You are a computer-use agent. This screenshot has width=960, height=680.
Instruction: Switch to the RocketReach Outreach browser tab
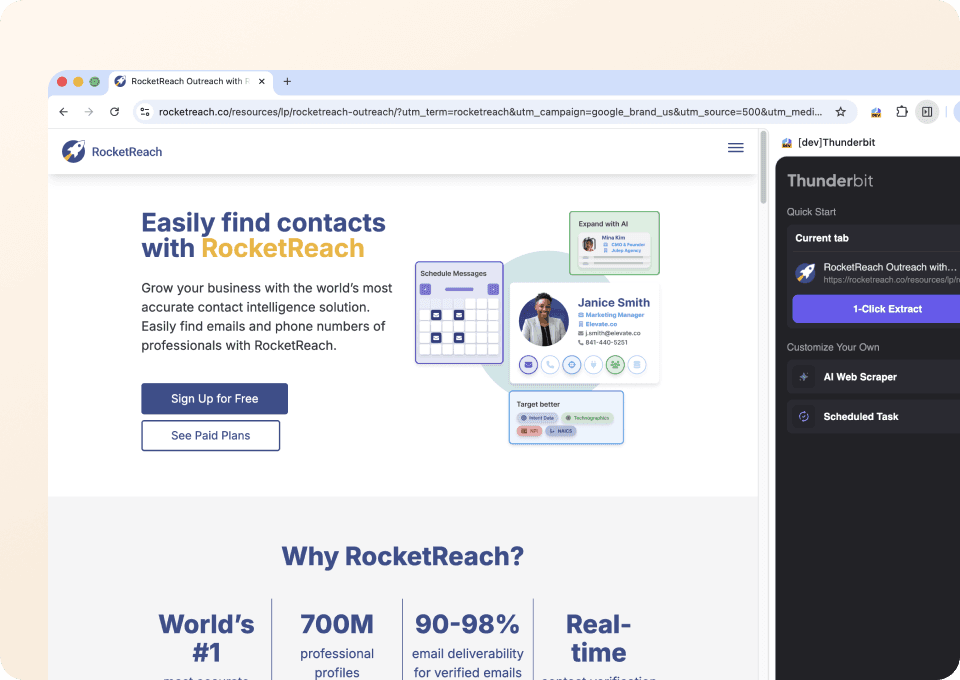click(x=187, y=81)
